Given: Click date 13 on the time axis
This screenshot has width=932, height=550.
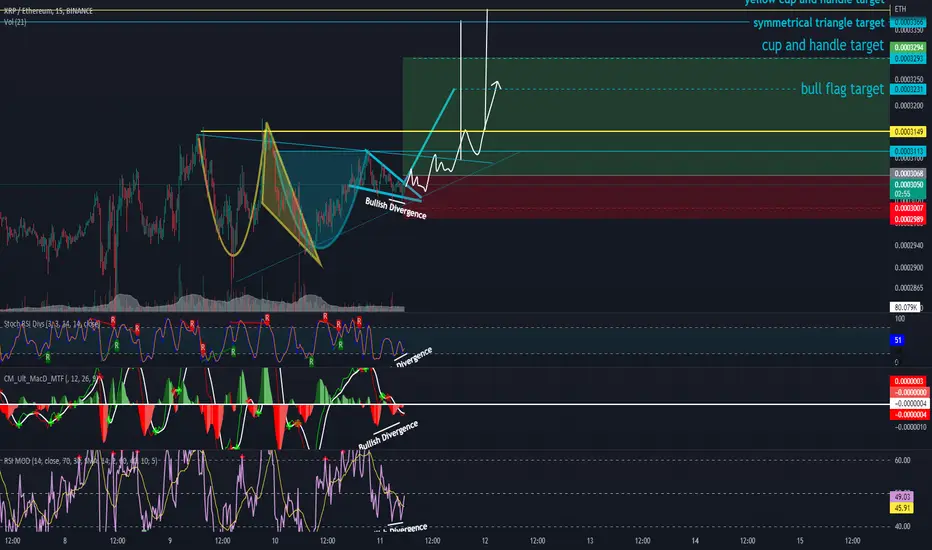Looking at the screenshot, I should [590, 541].
